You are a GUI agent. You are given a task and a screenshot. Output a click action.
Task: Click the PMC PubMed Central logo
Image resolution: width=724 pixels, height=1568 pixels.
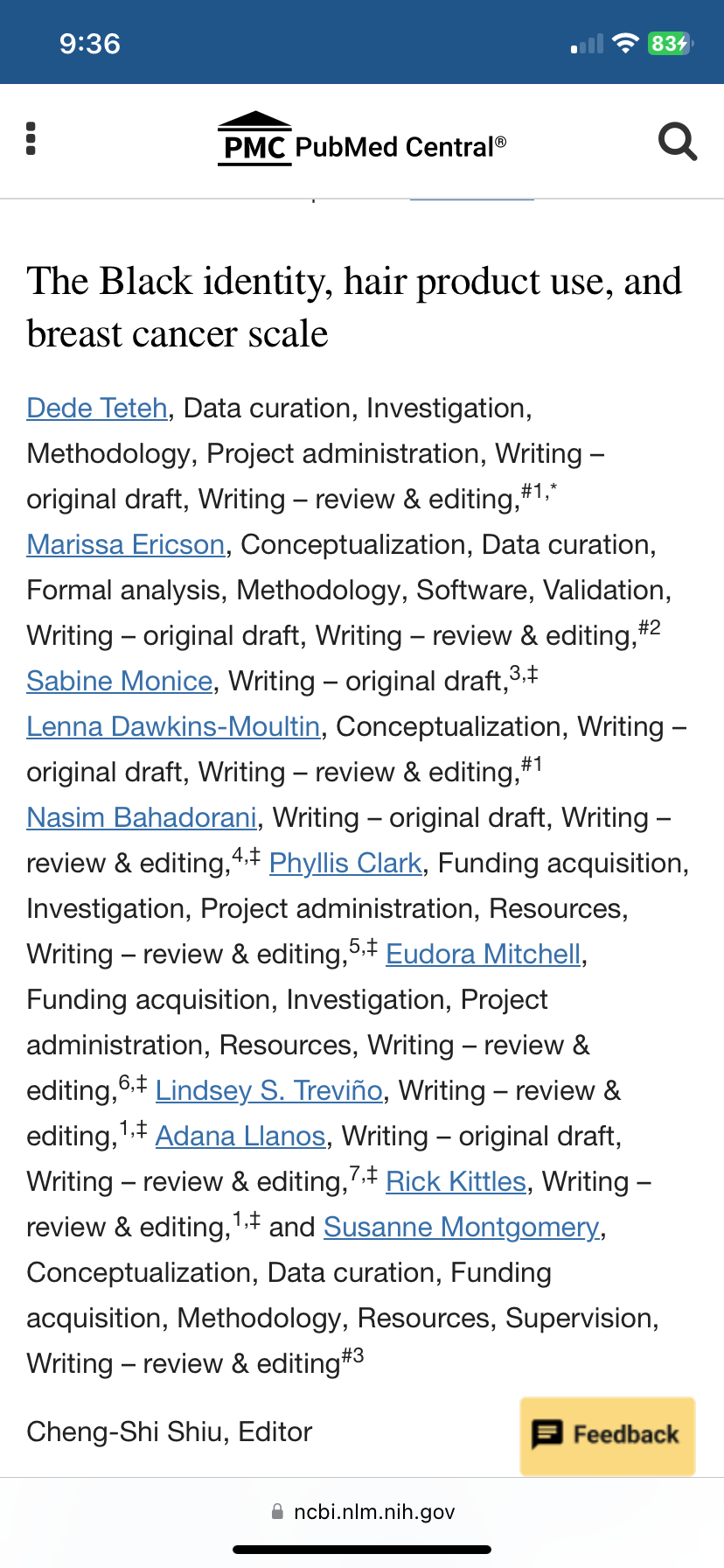tap(359, 140)
